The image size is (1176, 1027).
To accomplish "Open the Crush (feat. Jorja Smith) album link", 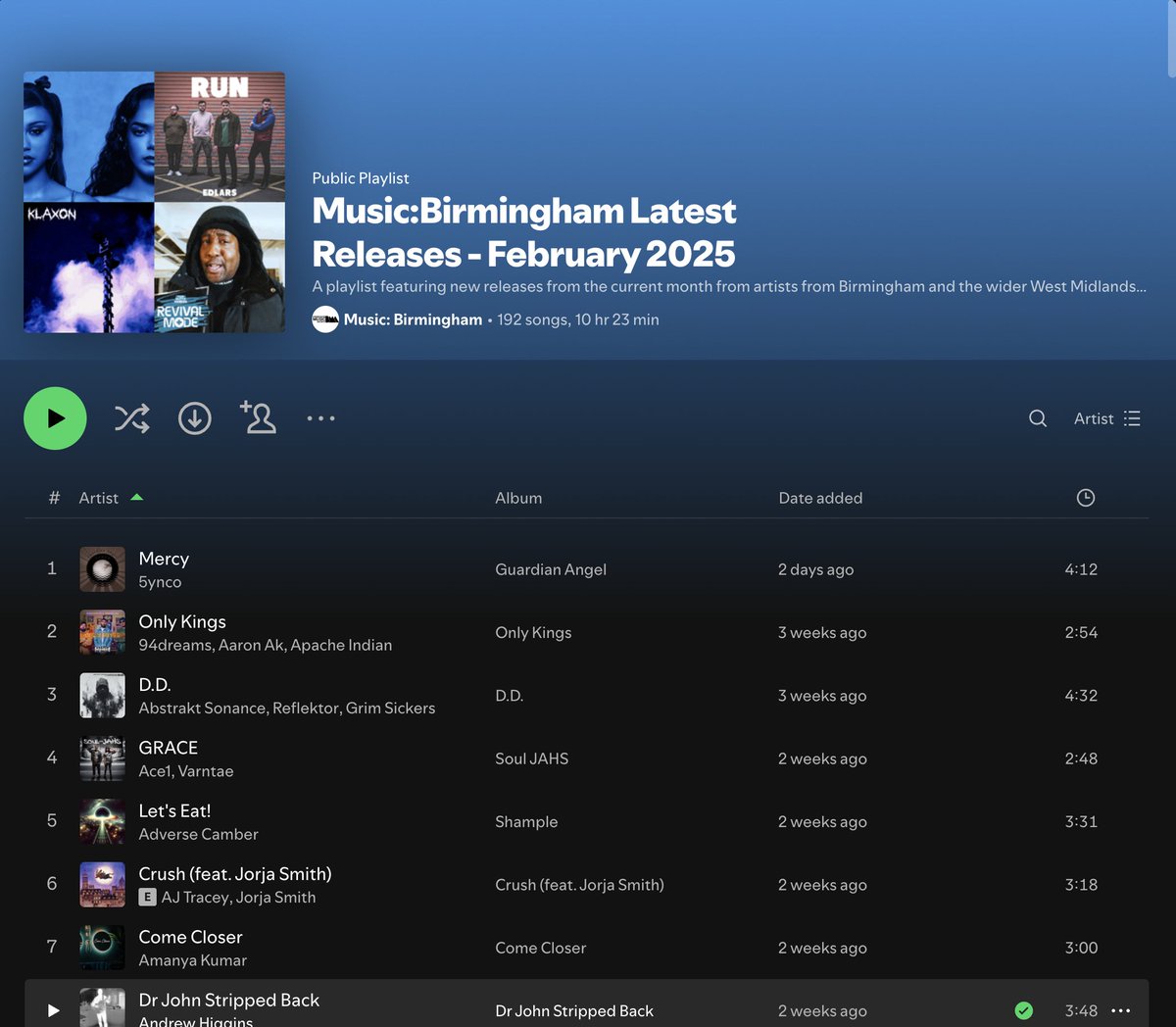I will (579, 885).
